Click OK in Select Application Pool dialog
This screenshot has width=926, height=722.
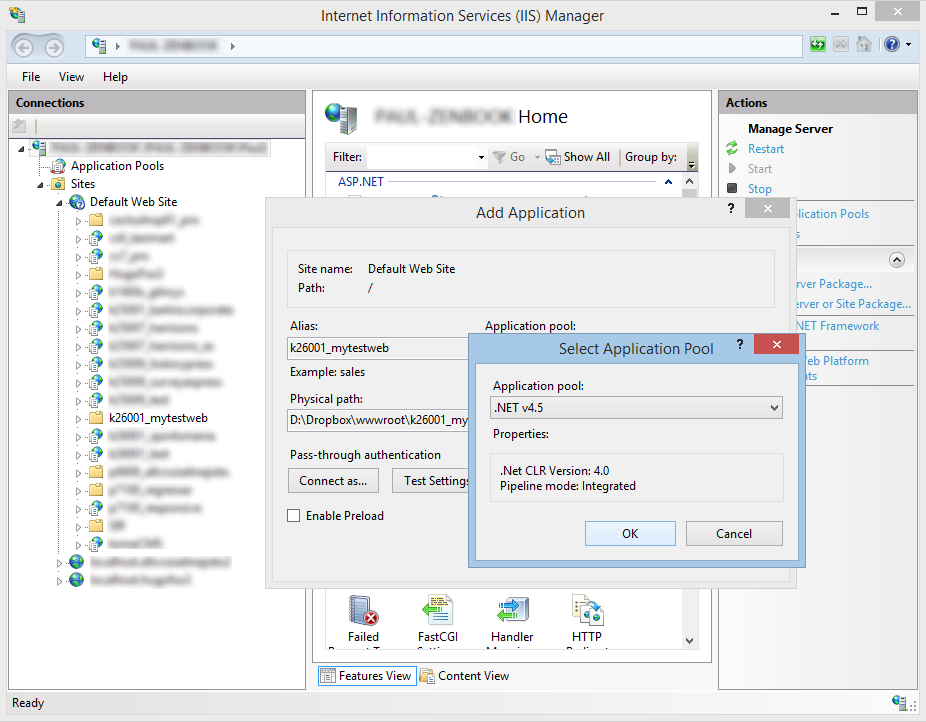click(x=630, y=534)
